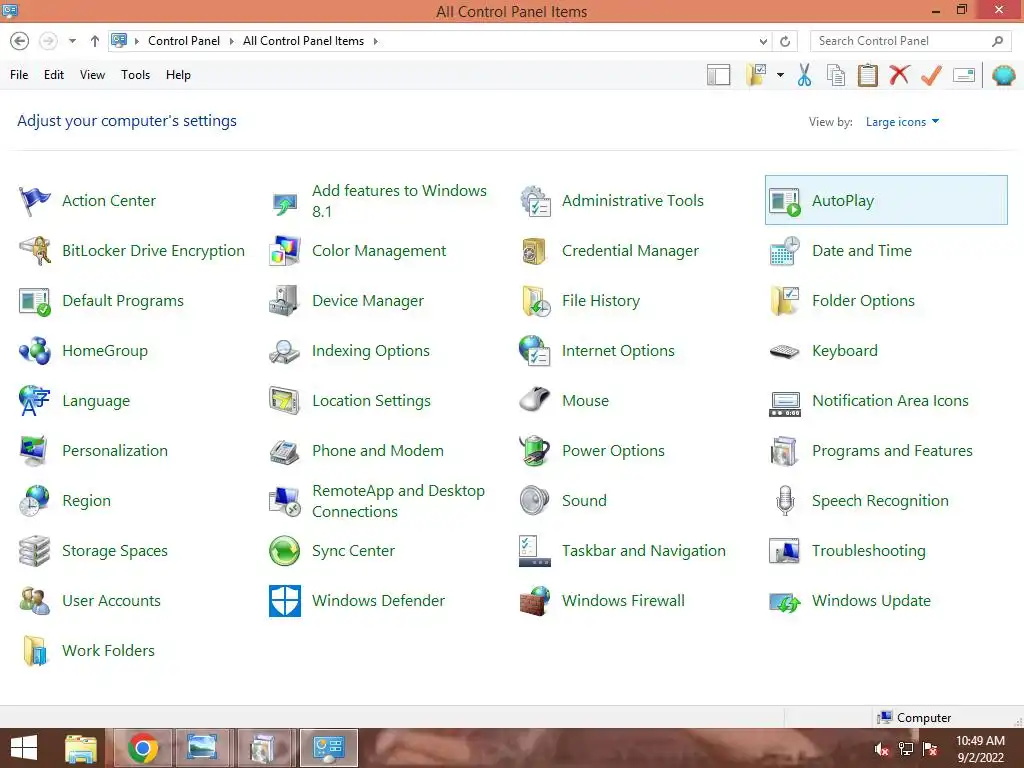The width and height of the screenshot is (1024, 768).
Task: Open the Programs and Features link
Action: point(892,451)
